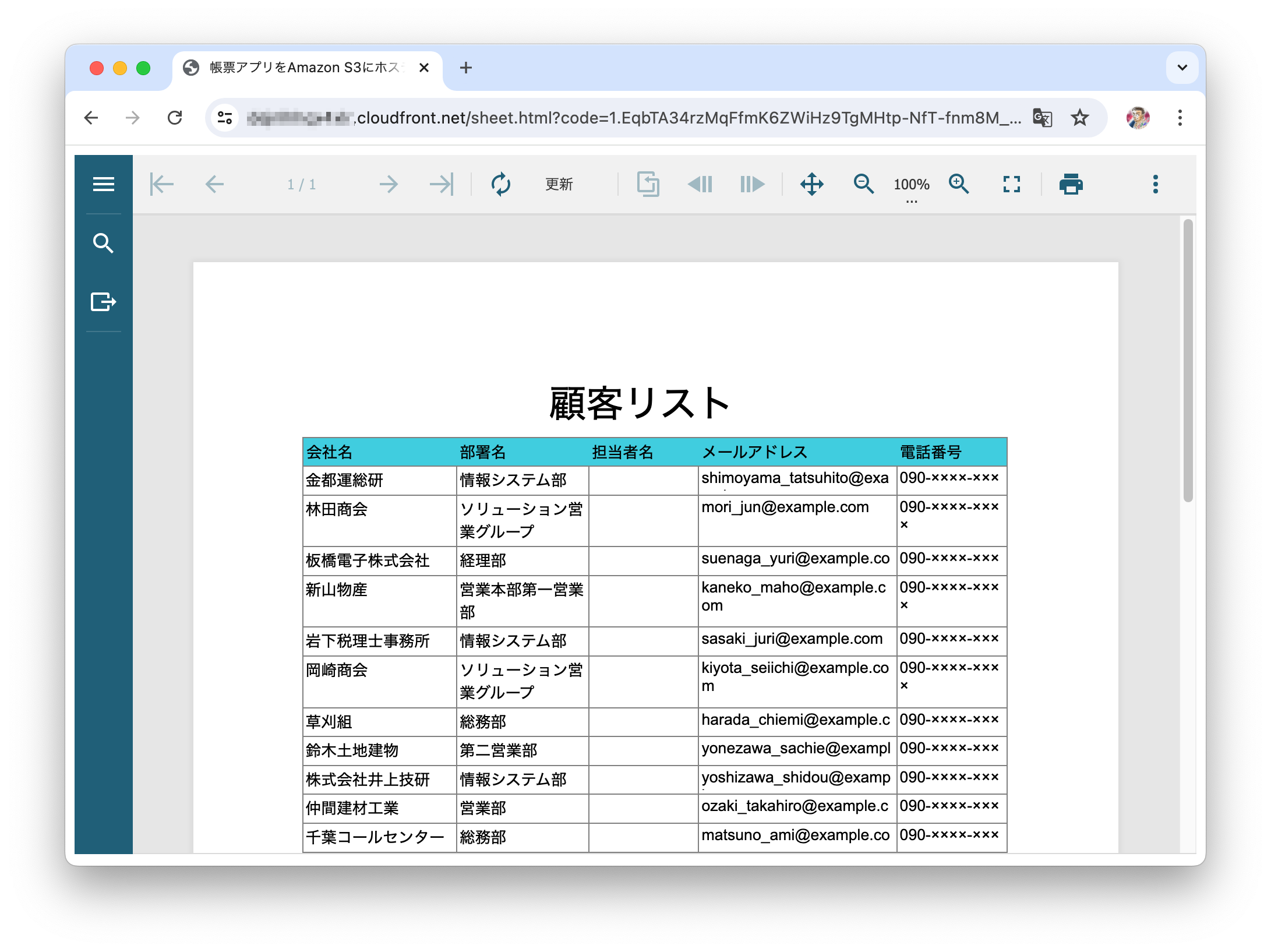The width and height of the screenshot is (1271, 952).
Task: Click mori_jun@example.com email cell
Action: [x=797, y=521]
